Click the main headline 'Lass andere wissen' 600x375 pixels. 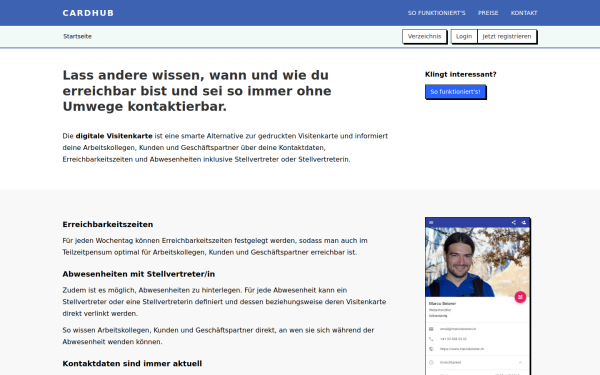197,91
